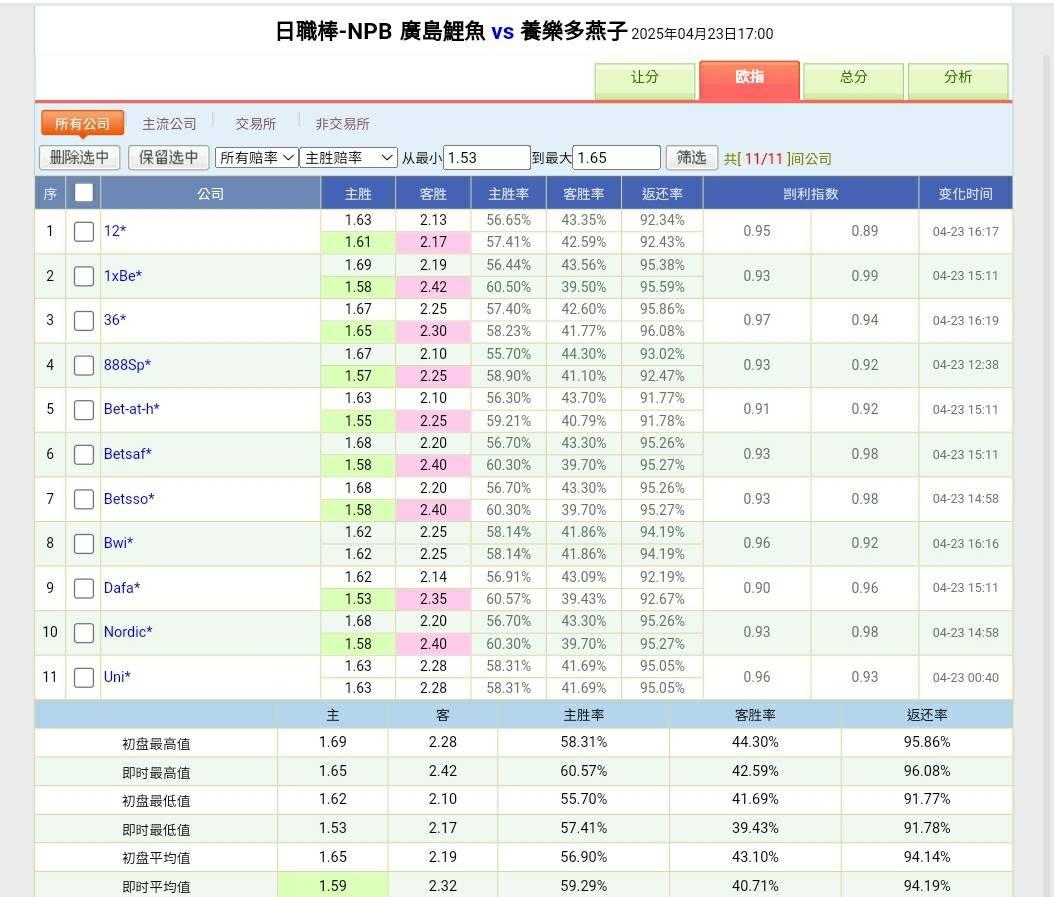Viewport: 1054px width, 897px height.
Task: Open company link Dafa*
Action: click(122, 588)
